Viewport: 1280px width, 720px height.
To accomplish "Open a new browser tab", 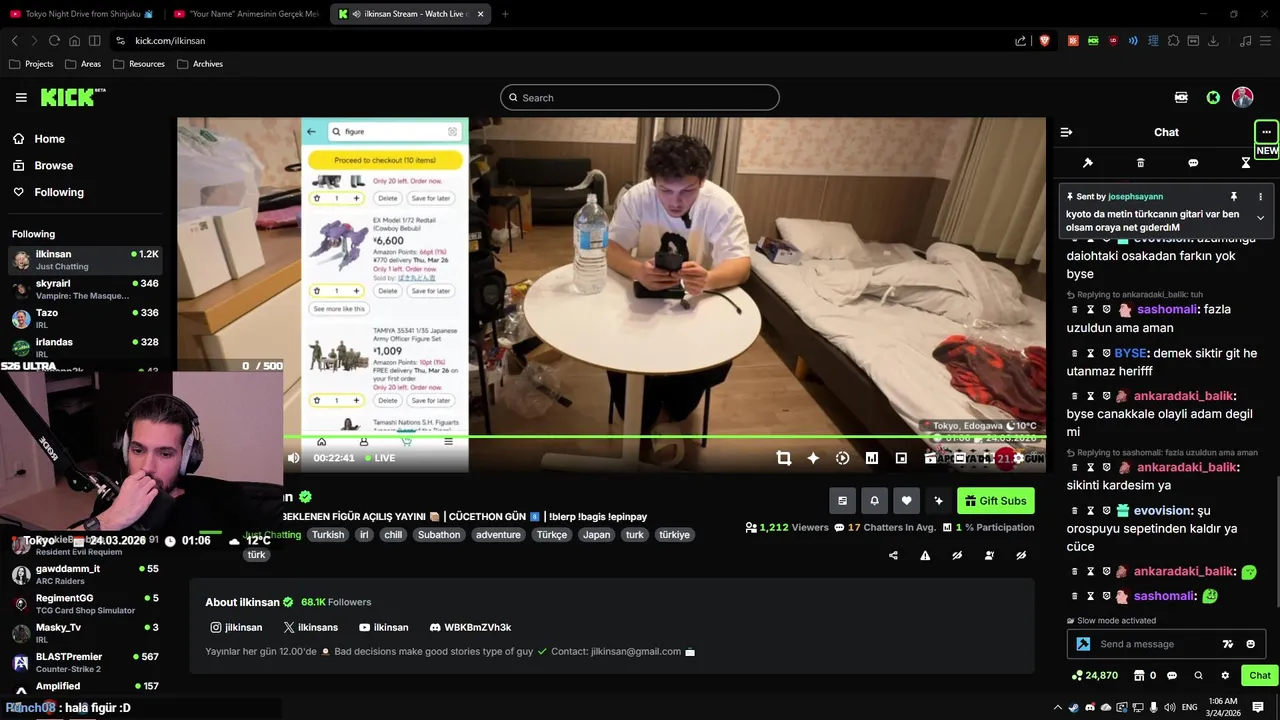I will [505, 14].
